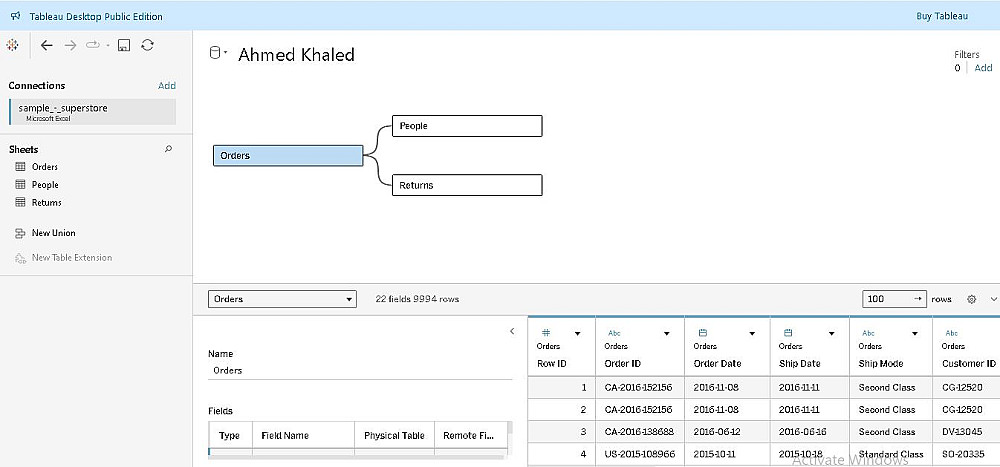Click Add under Filters
This screenshot has width=1000, height=467.
(x=983, y=68)
